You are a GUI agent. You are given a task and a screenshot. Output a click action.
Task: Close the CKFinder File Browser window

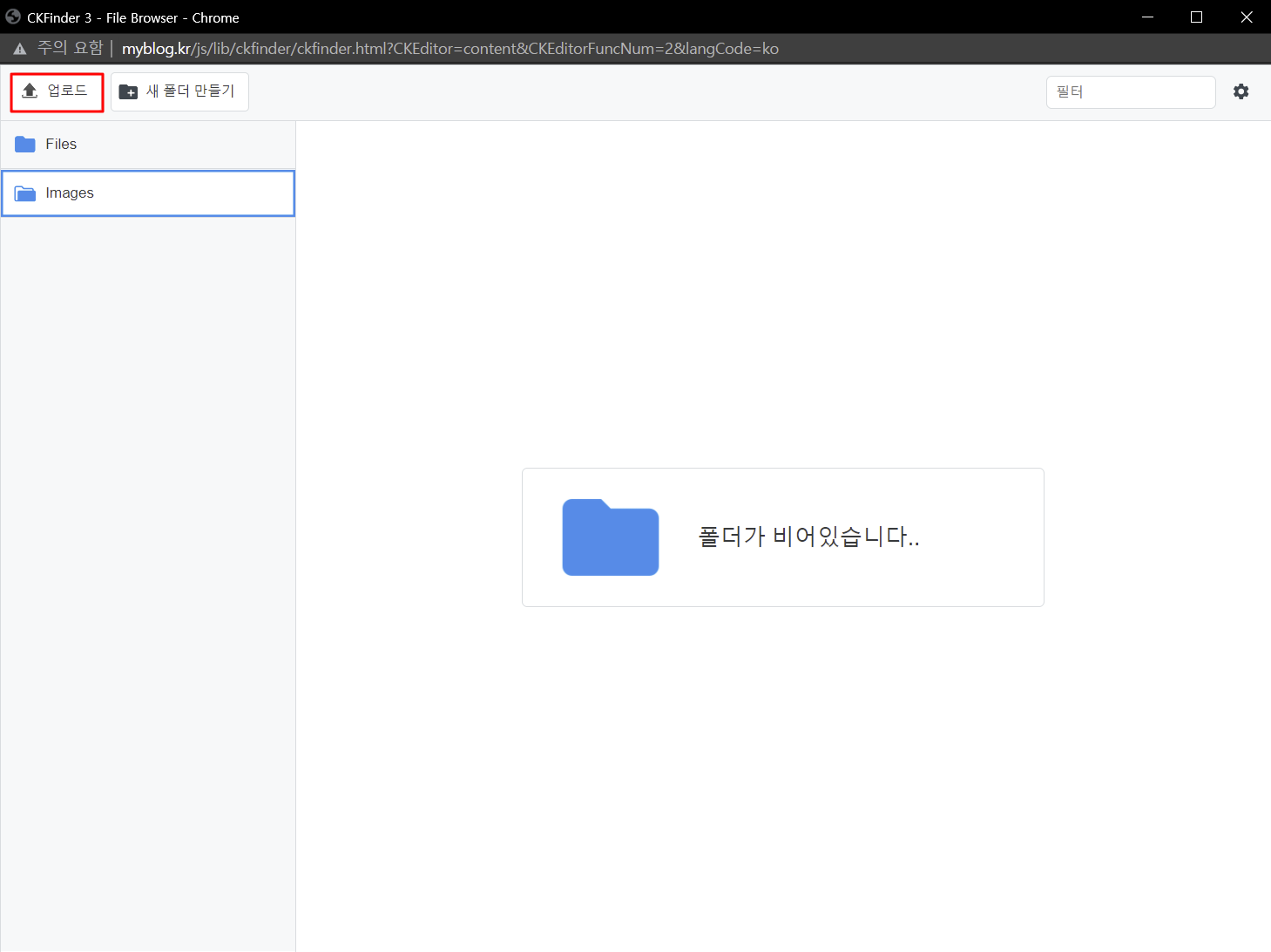tap(1246, 17)
